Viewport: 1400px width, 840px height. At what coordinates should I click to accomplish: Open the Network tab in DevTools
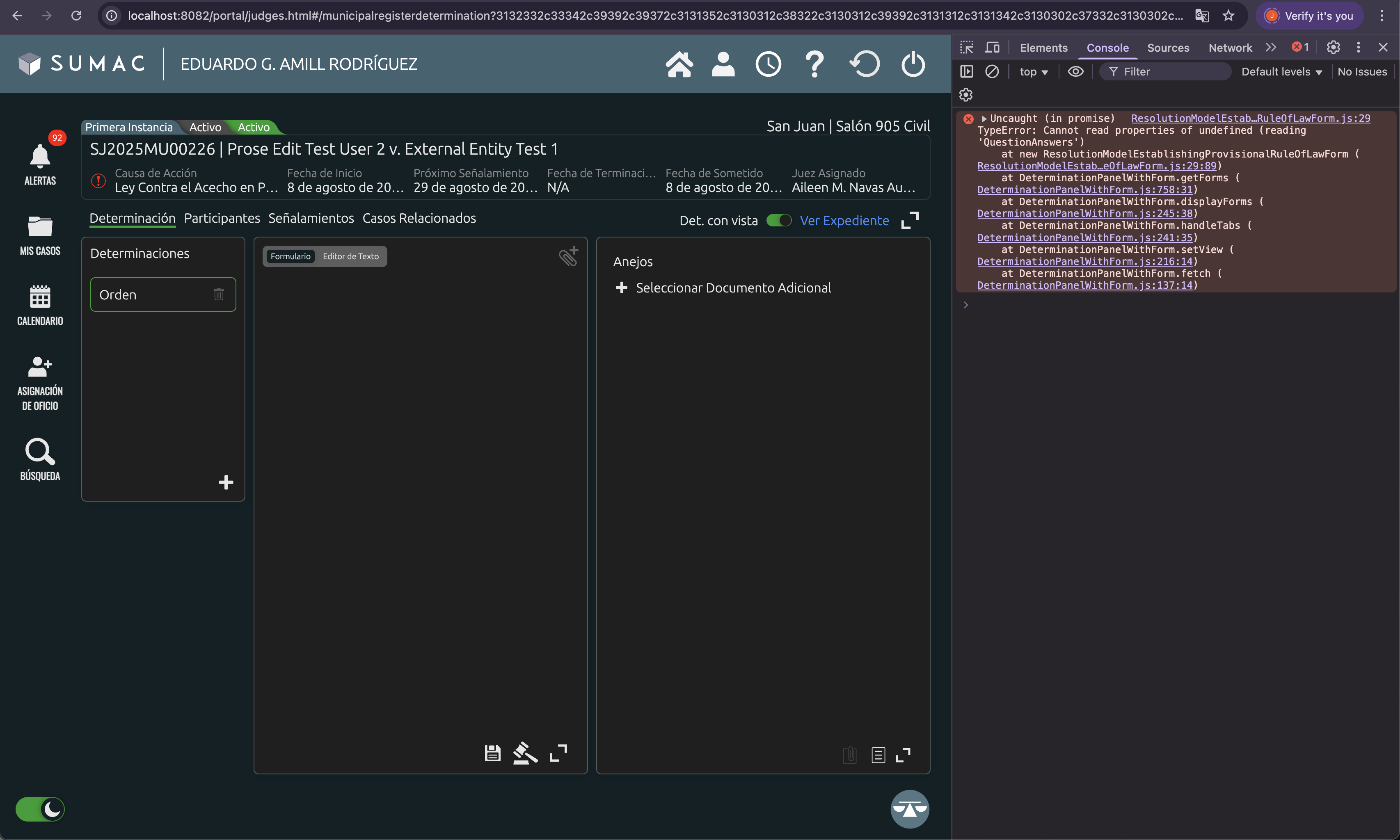1230,48
